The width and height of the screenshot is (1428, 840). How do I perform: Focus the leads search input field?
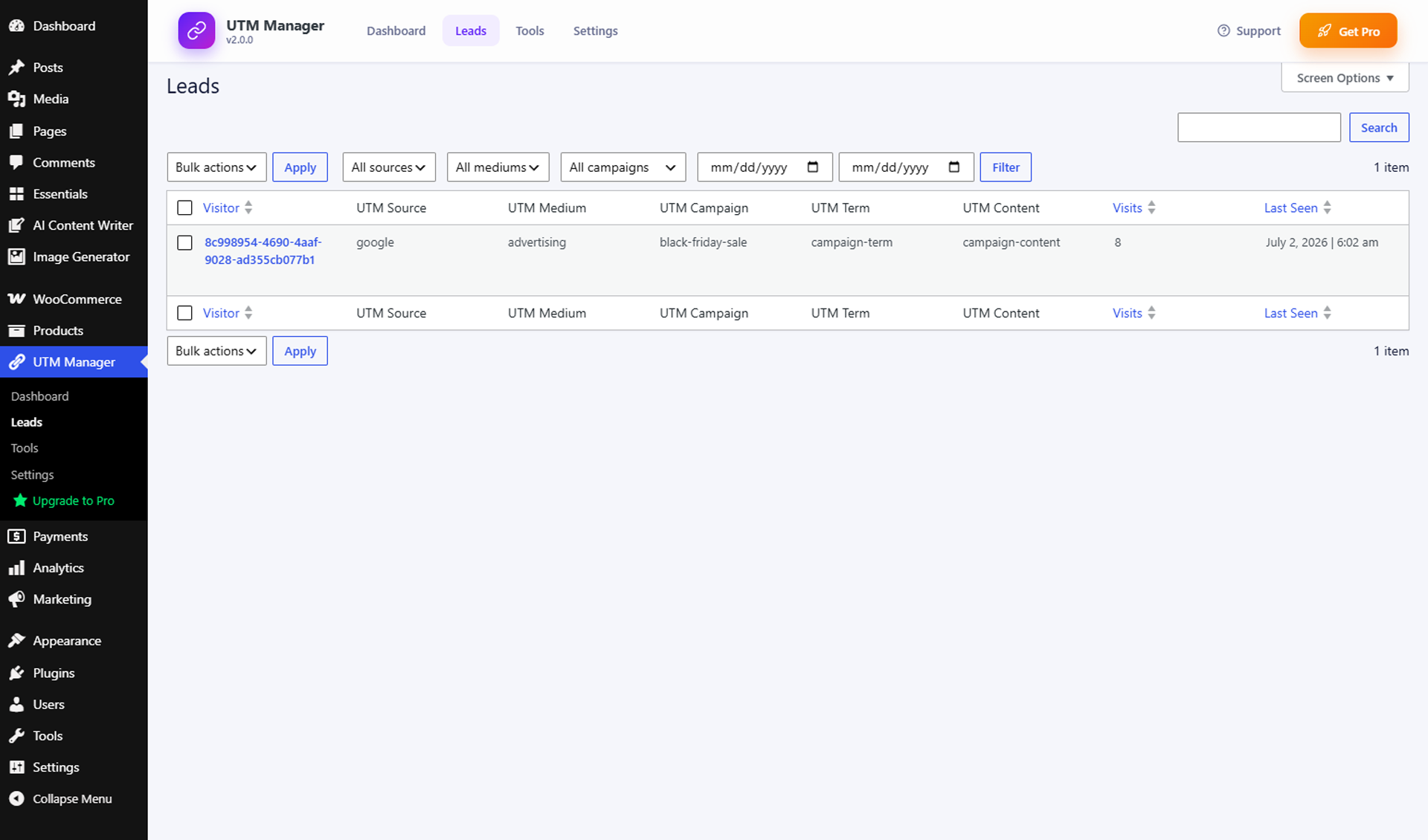(1259, 127)
